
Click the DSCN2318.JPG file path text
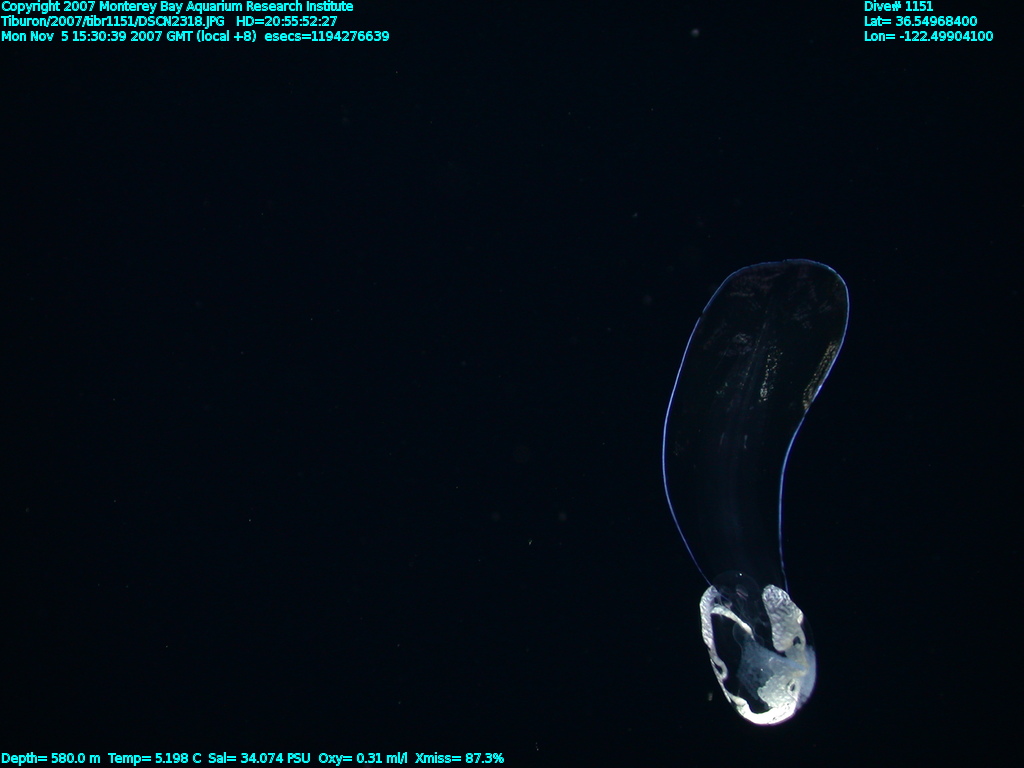click(x=113, y=21)
